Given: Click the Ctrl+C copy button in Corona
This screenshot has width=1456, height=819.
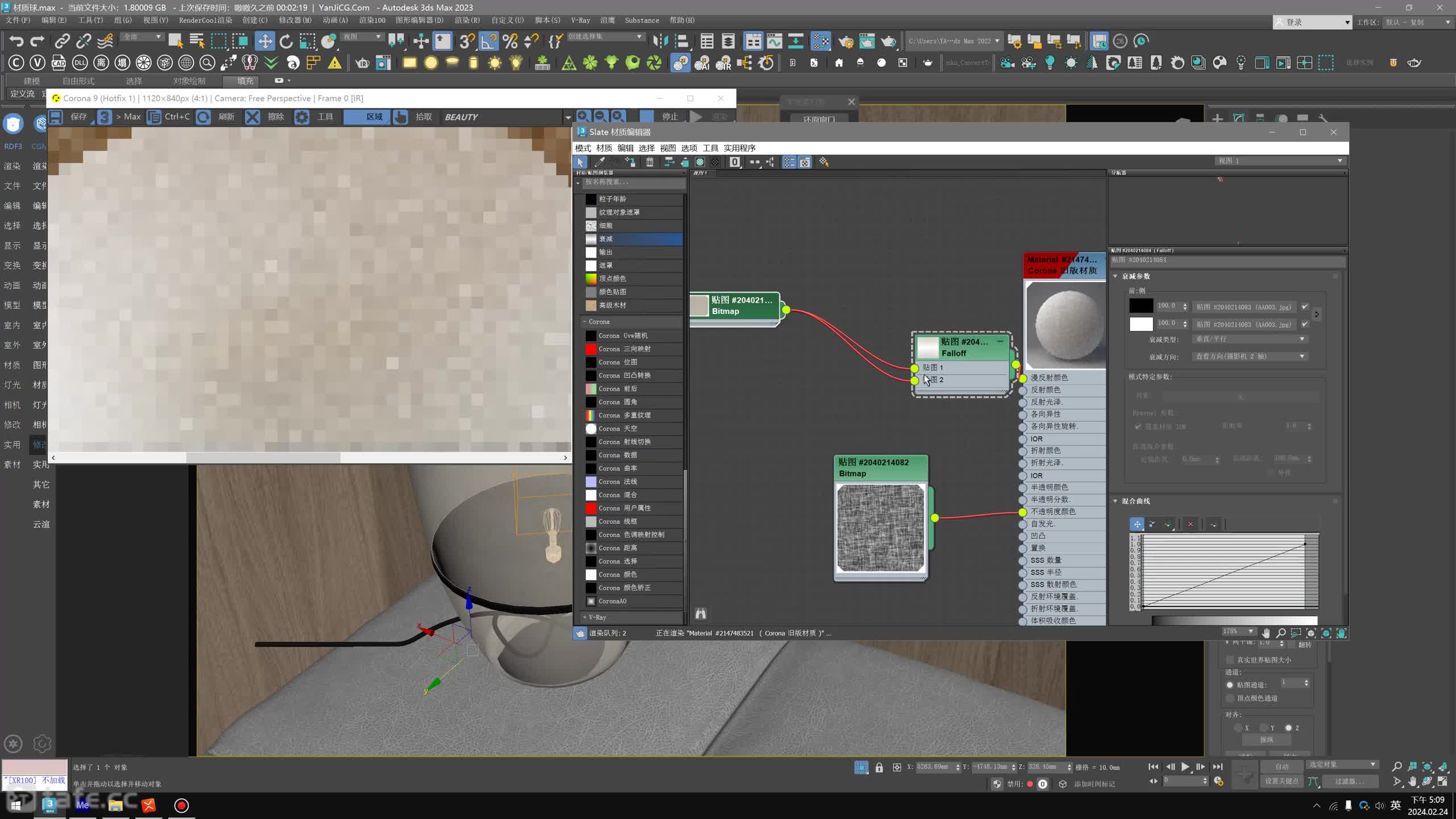Looking at the screenshot, I should pyautogui.click(x=168, y=117).
